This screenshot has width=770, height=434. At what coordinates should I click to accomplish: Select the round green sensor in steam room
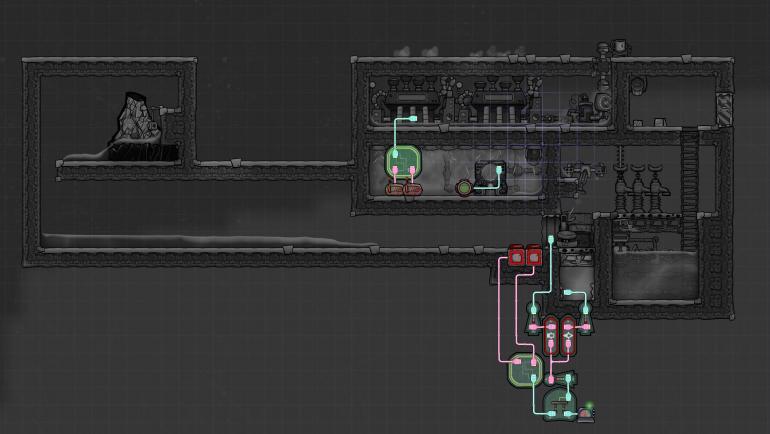pyautogui.click(x=464, y=188)
